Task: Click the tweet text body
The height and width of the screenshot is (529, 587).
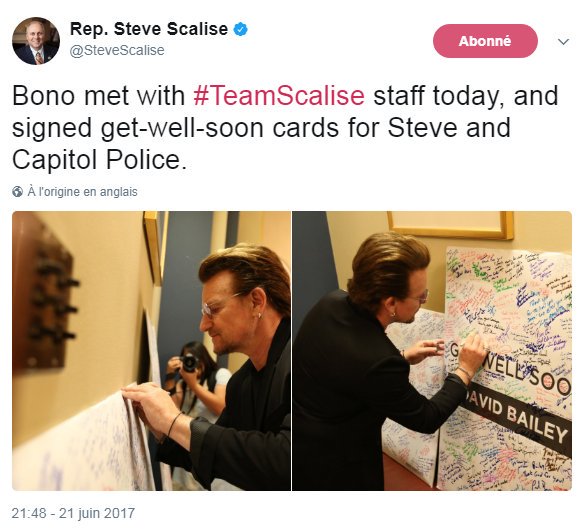Action: (285, 128)
